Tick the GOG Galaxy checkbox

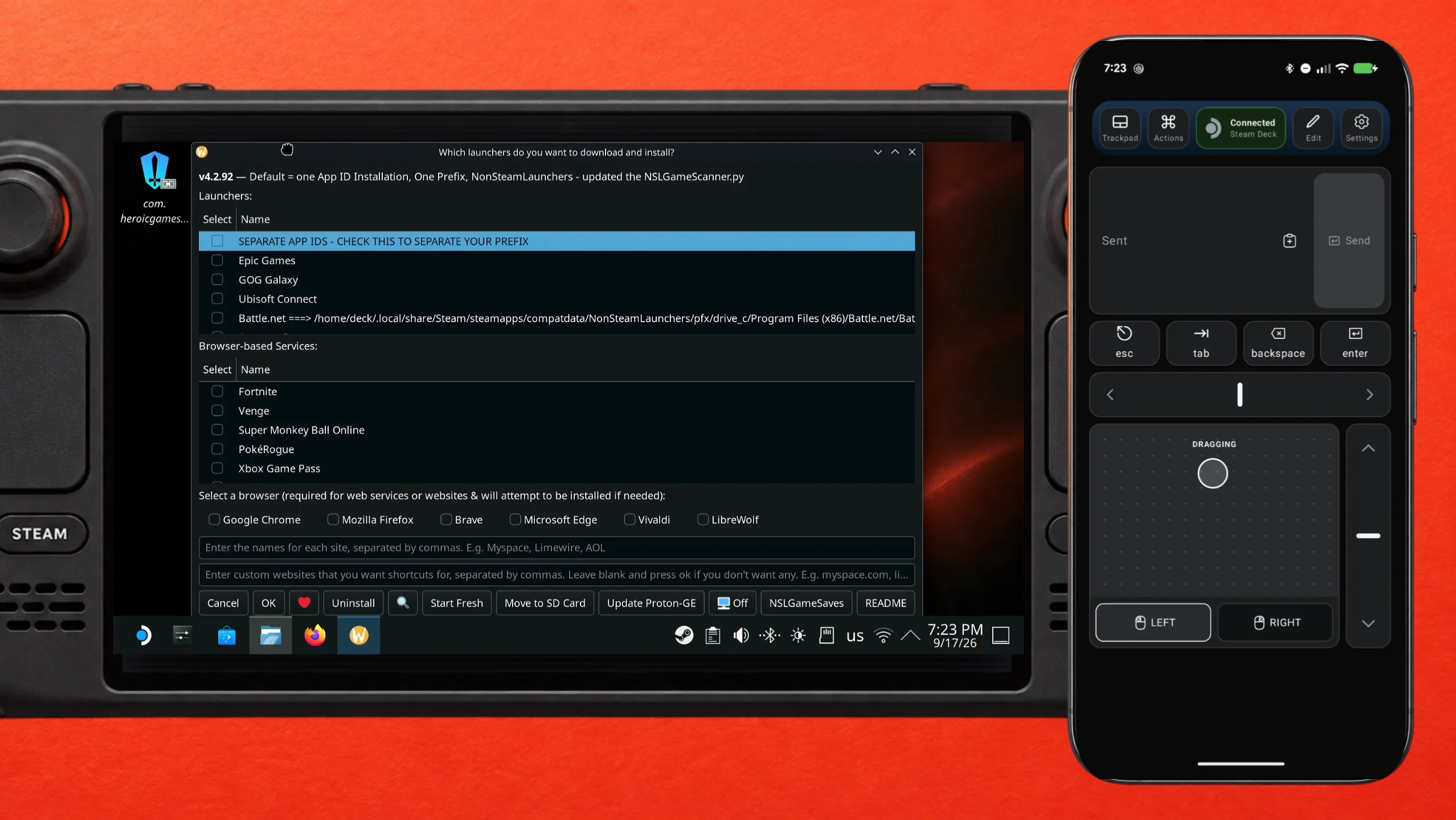[217, 280]
